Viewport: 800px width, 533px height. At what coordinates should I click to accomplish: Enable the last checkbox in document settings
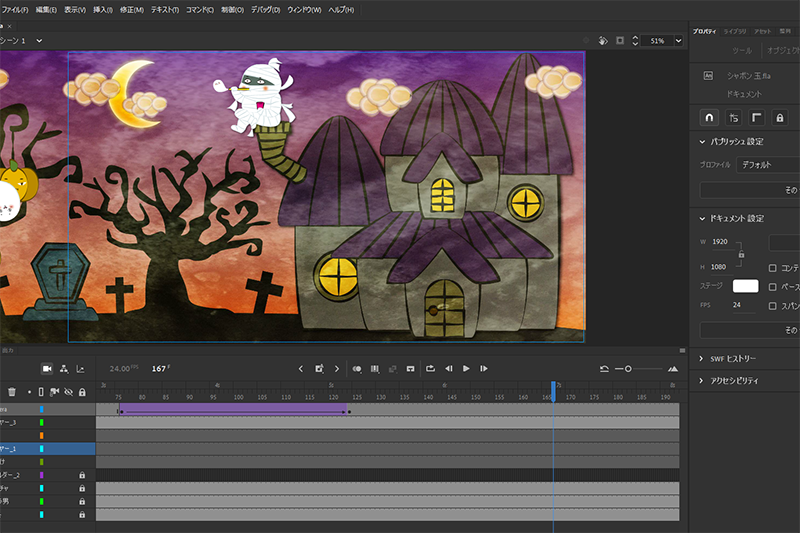point(772,305)
